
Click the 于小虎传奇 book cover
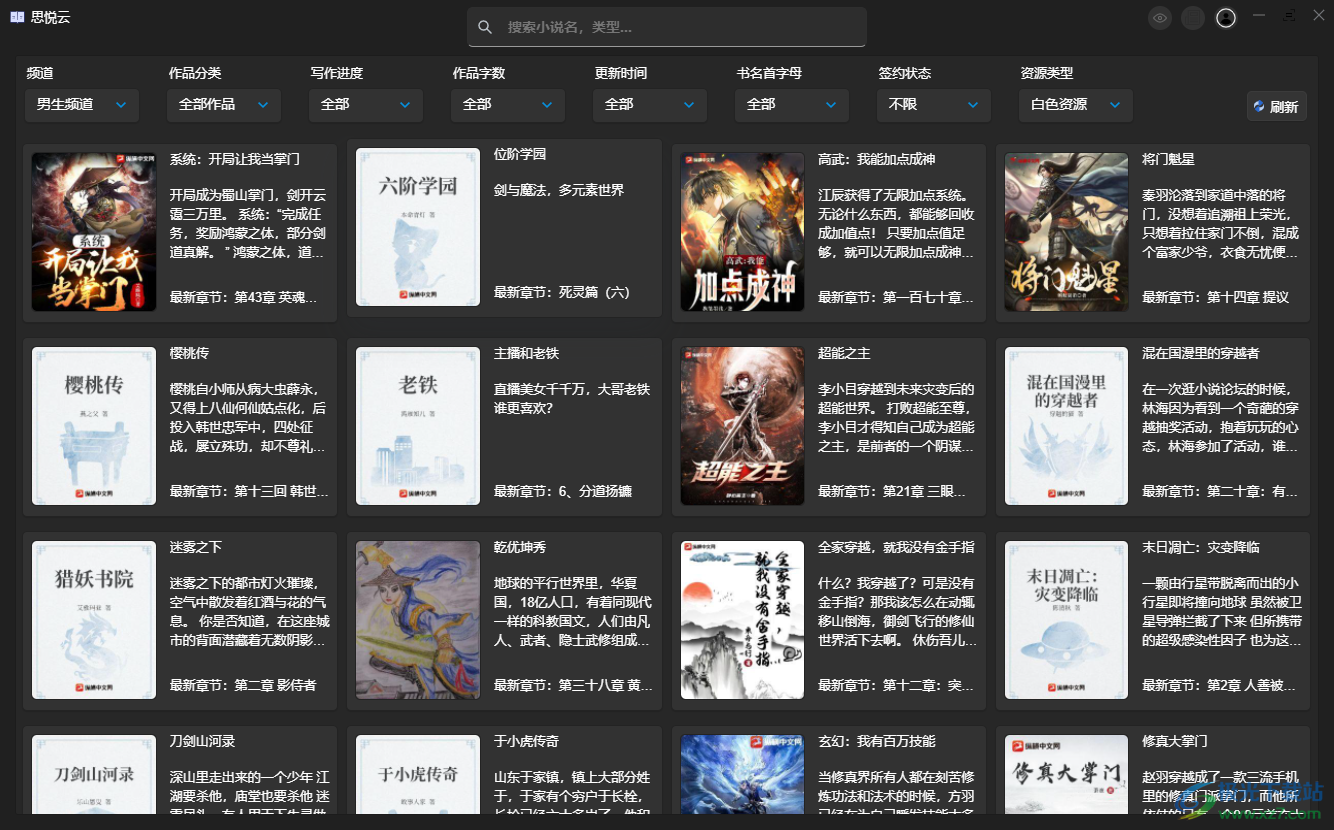click(418, 776)
